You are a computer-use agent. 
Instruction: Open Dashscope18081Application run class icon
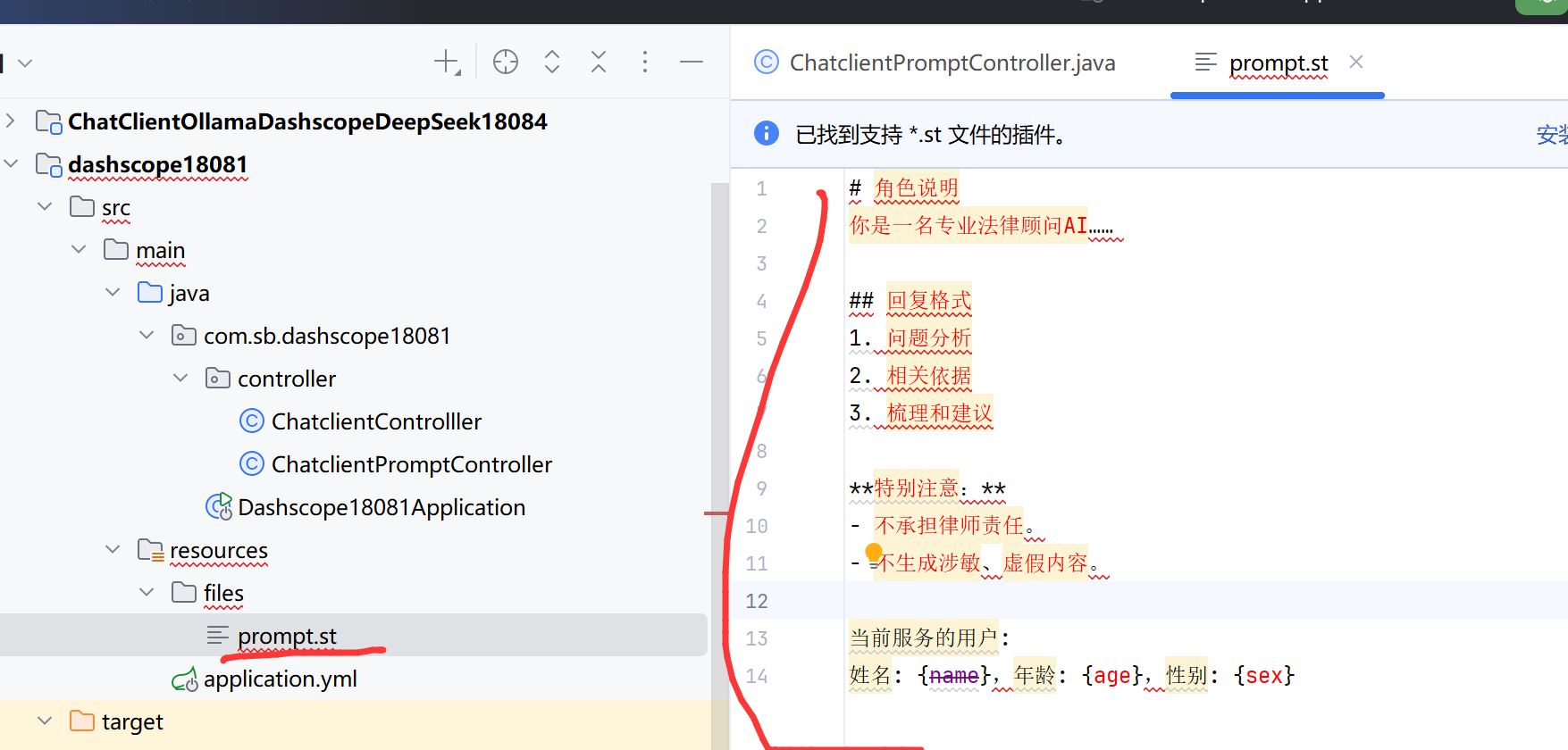coord(219,506)
